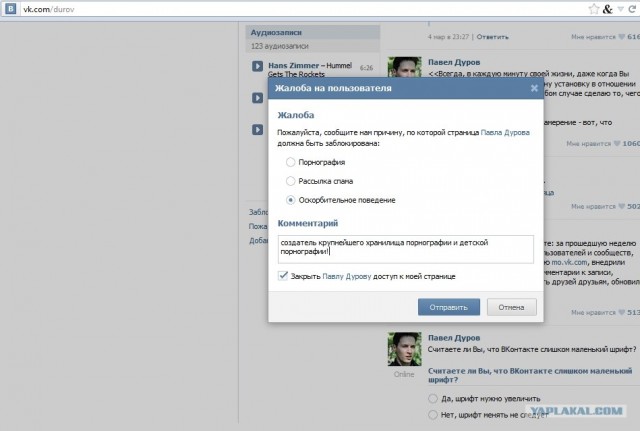Like the post with 616 likes
The image size is (640, 431).
coord(622,37)
